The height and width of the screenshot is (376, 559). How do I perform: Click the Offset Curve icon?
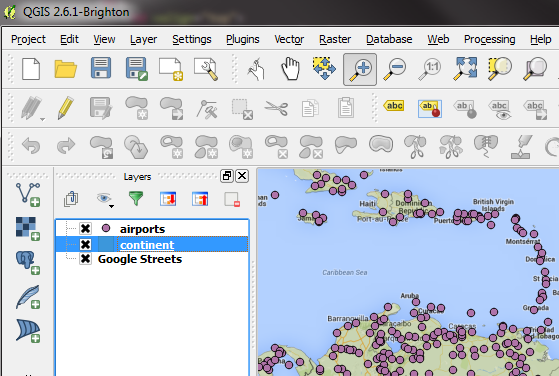coord(381,144)
